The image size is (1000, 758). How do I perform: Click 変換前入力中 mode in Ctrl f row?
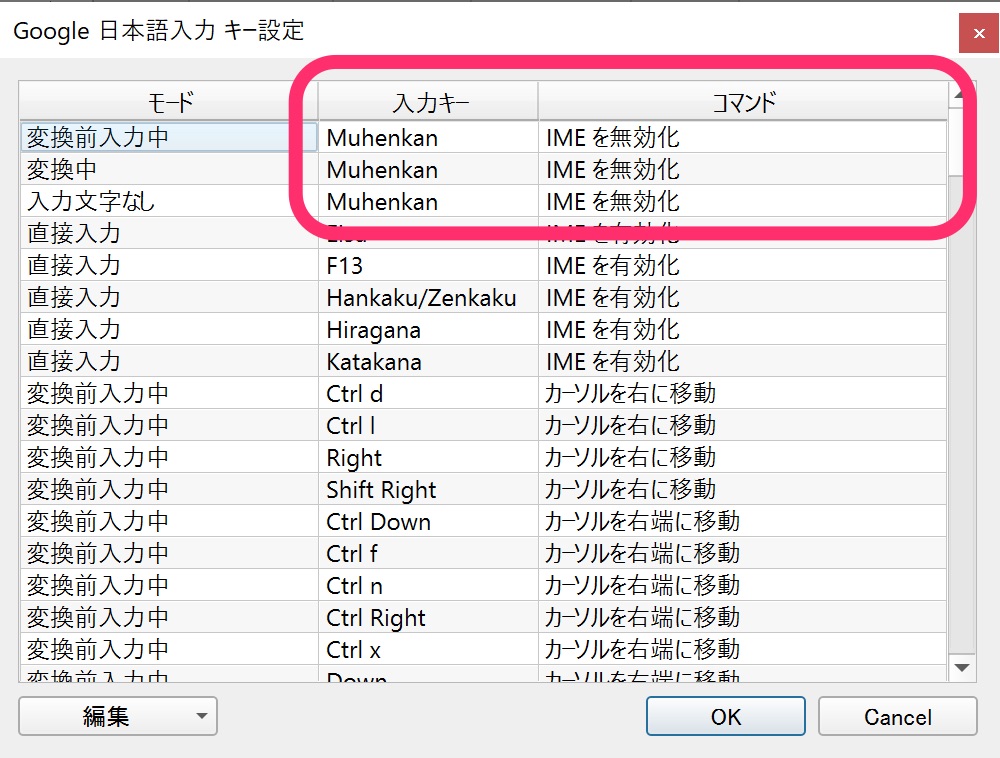169,553
